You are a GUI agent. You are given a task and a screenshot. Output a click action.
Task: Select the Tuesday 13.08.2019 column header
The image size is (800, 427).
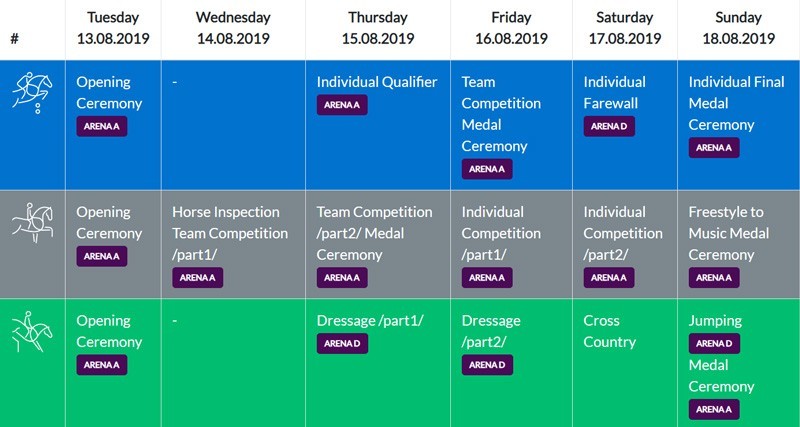pos(110,29)
